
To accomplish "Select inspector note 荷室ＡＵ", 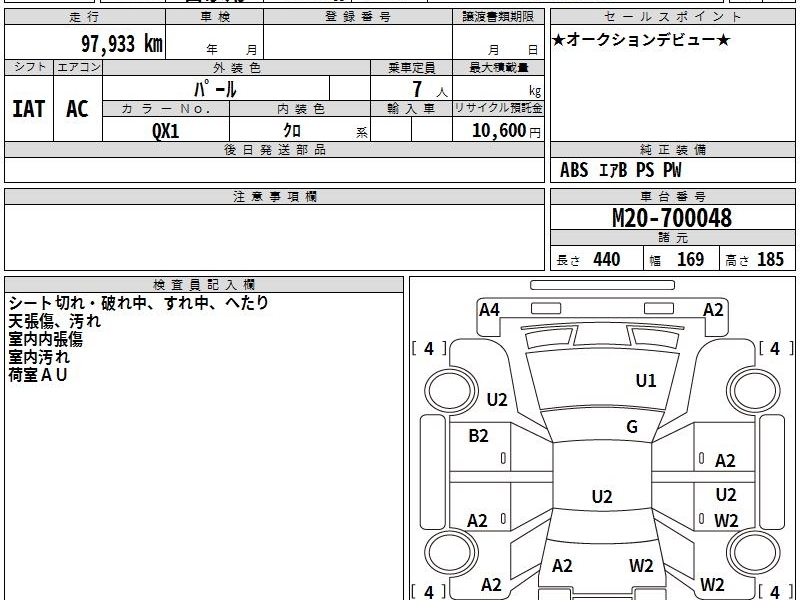I will tap(38, 375).
